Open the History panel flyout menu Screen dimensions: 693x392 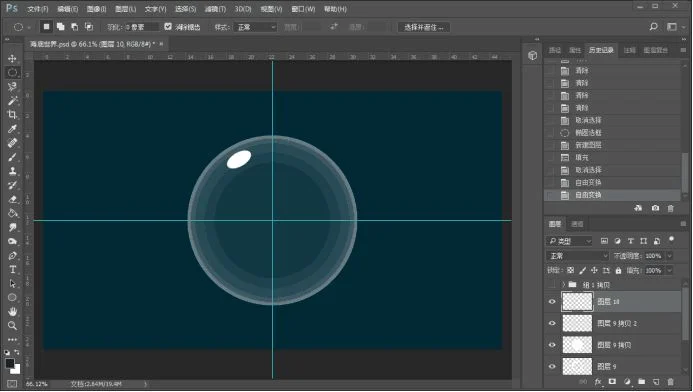[x=683, y=50]
